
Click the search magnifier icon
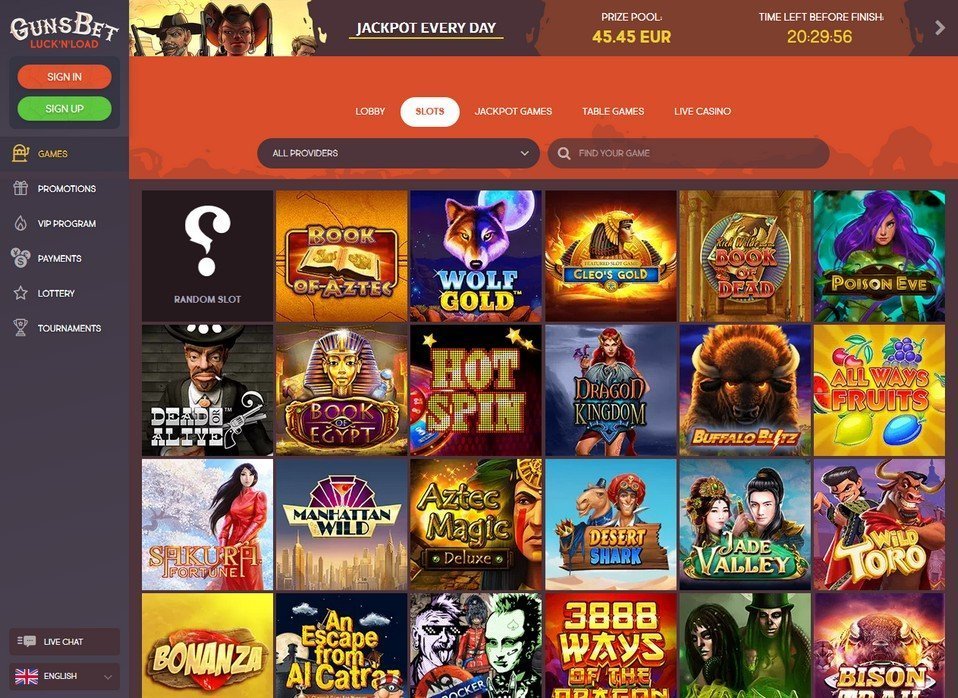click(x=564, y=153)
